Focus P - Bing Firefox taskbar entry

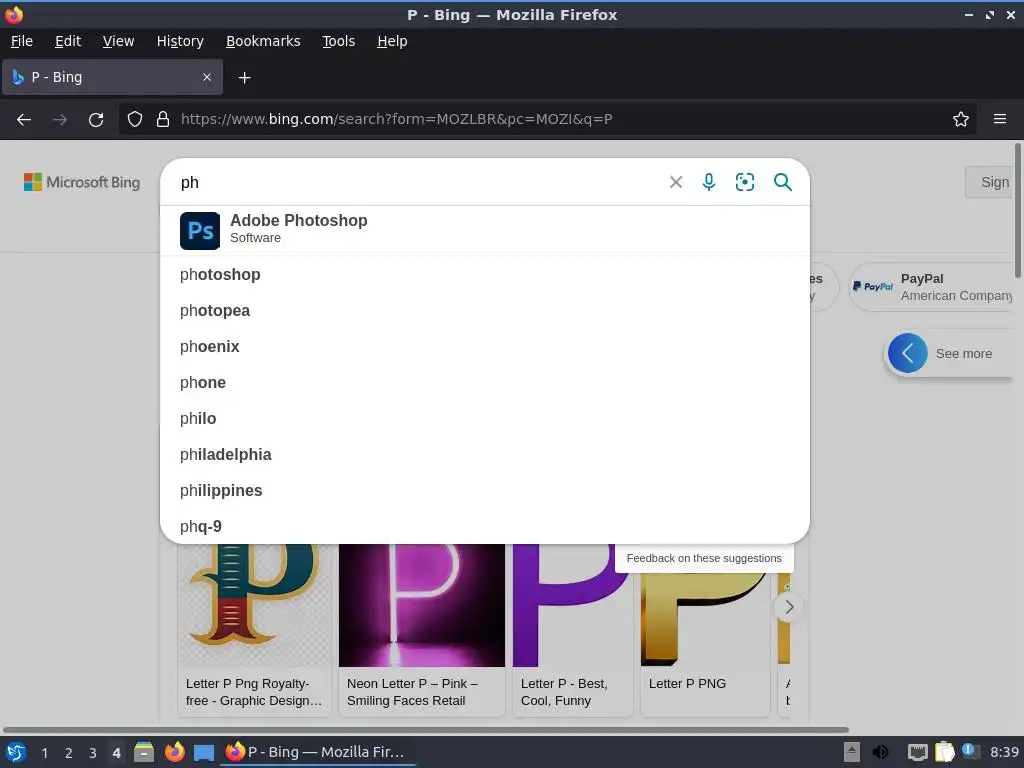[319, 752]
